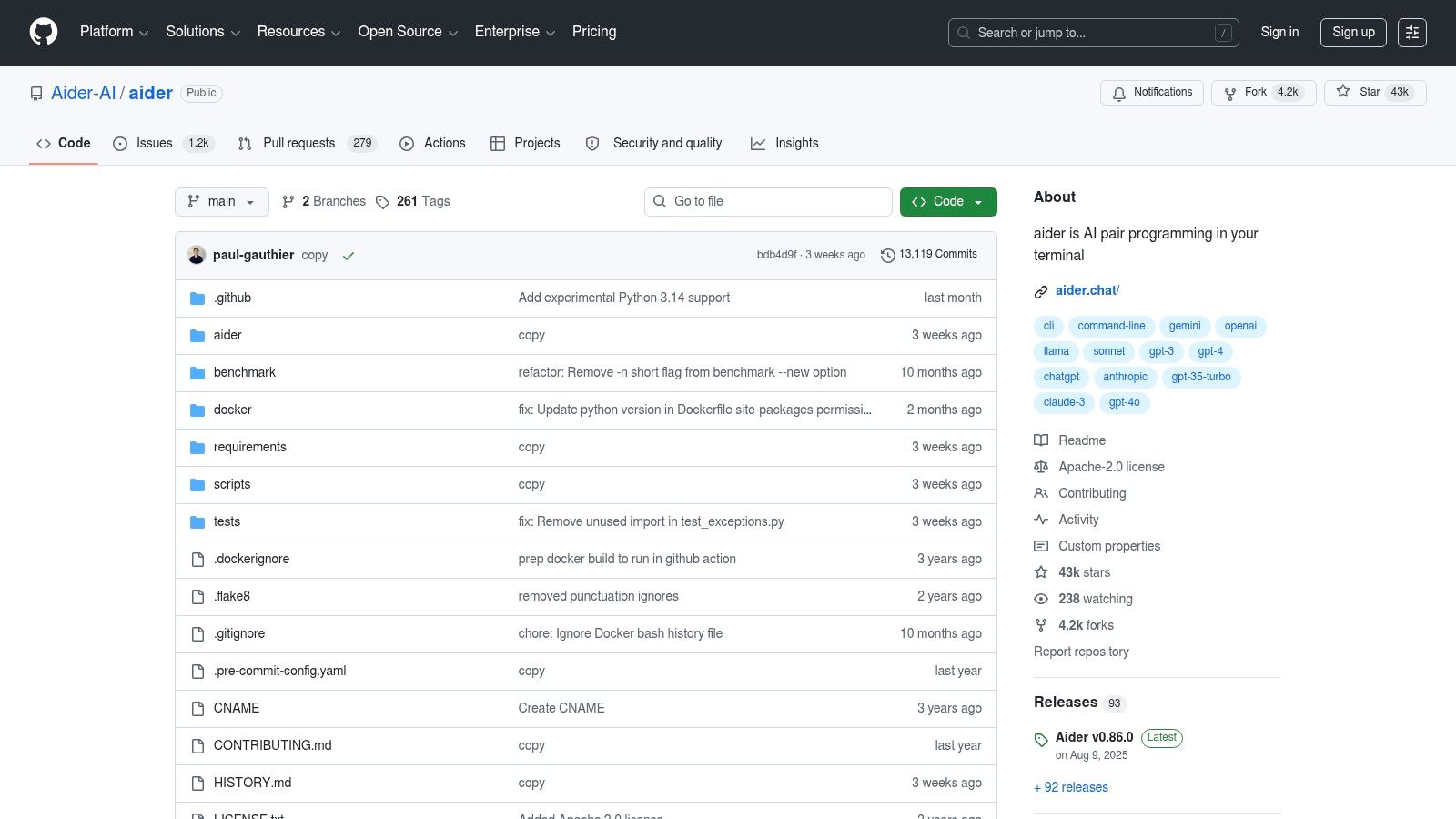Viewport: 1456px width, 819px height.
Task: Open the requirements folder
Action: [250, 448]
